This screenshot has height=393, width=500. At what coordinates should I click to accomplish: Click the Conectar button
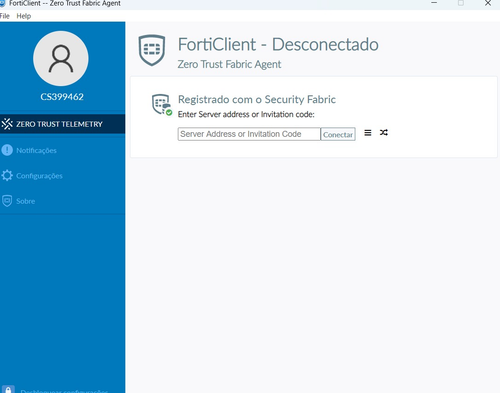338,134
